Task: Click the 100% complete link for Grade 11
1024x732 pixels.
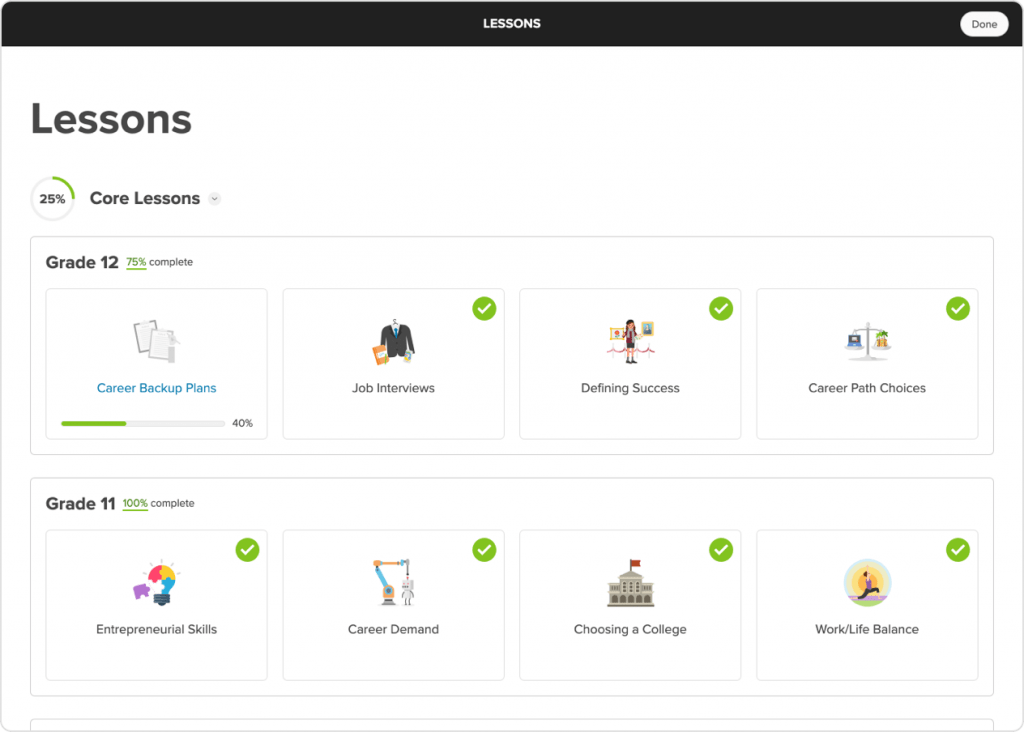Action: pos(136,503)
